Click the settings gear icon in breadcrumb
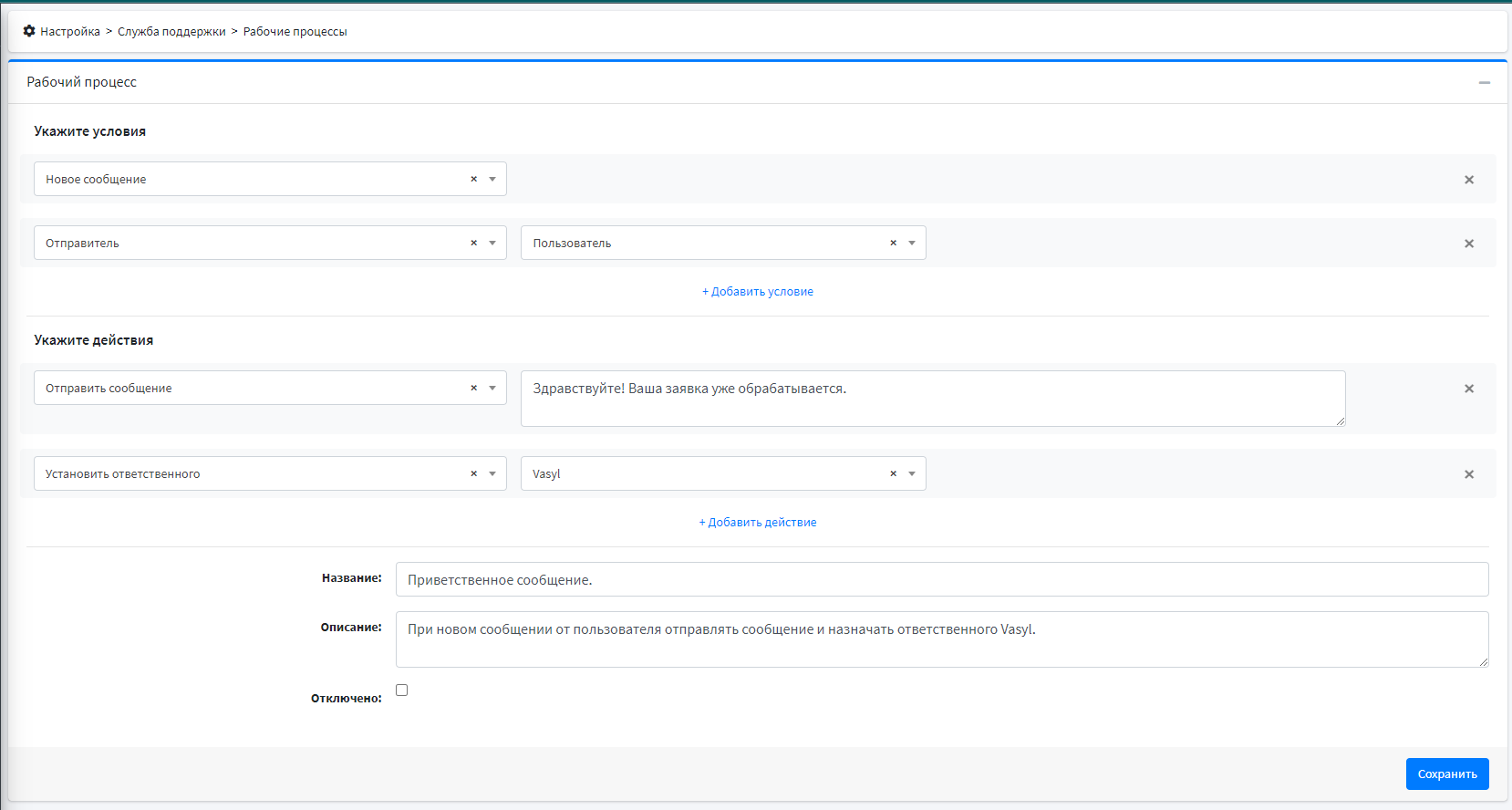 (29, 31)
